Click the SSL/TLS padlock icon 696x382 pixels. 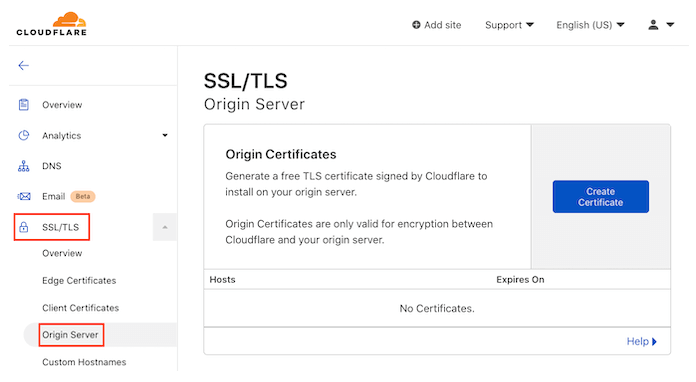(x=24, y=227)
